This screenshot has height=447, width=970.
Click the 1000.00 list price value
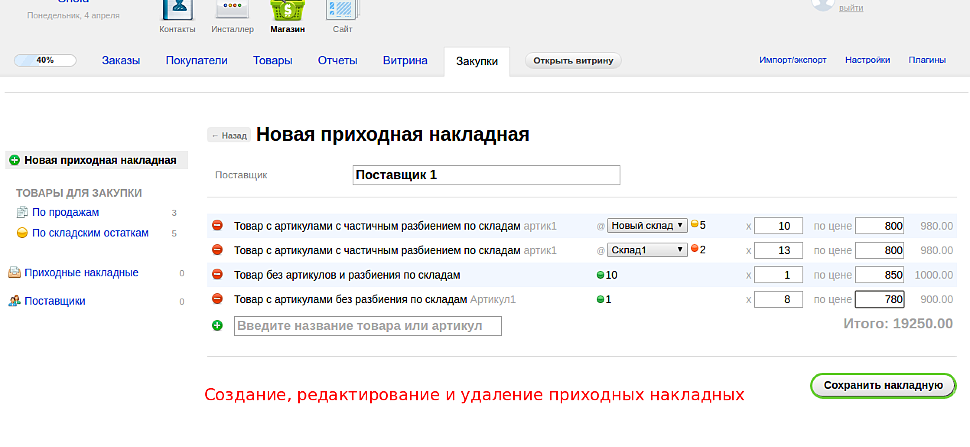[934, 275]
